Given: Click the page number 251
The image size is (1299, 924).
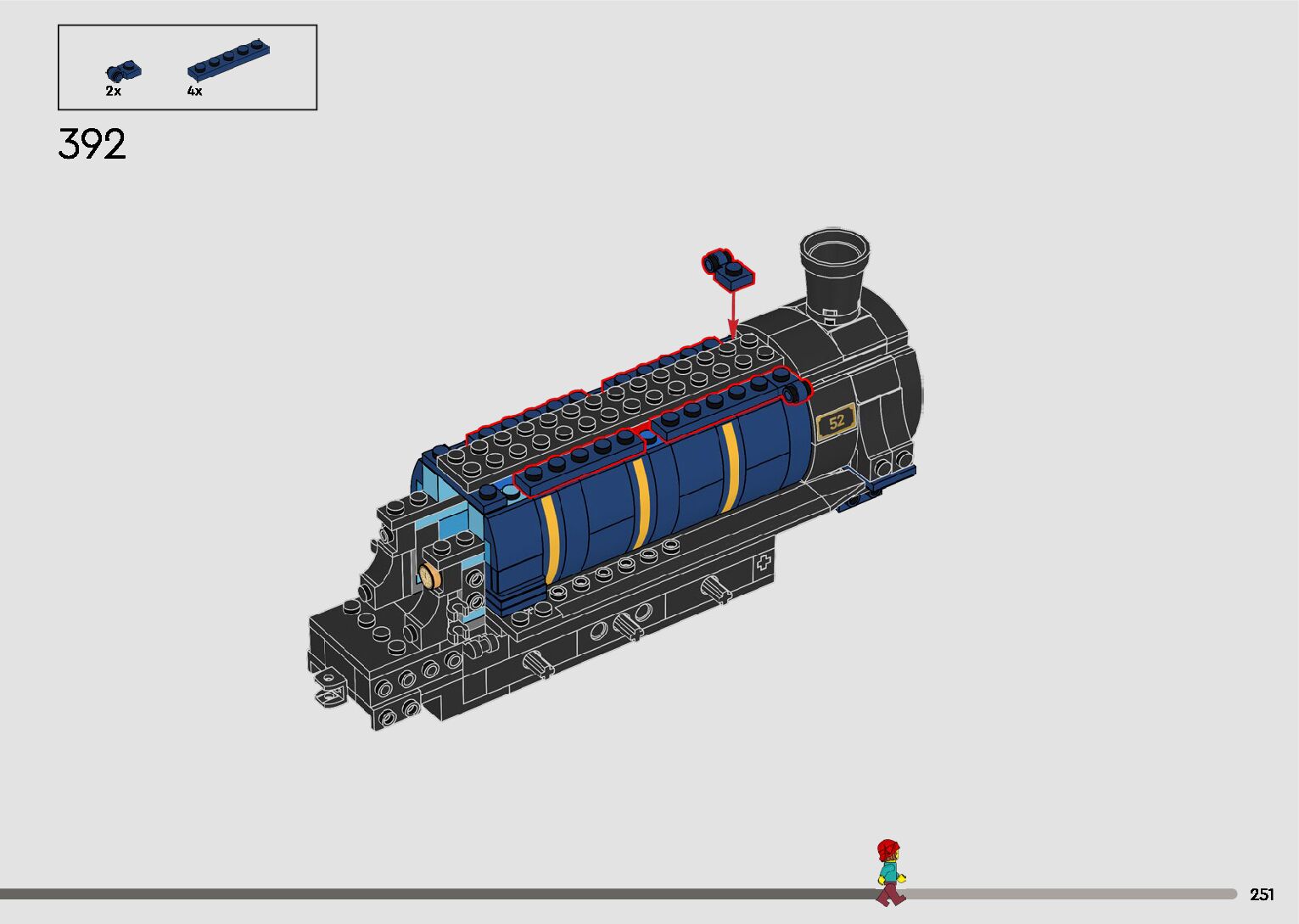Looking at the screenshot, I should click(1261, 894).
